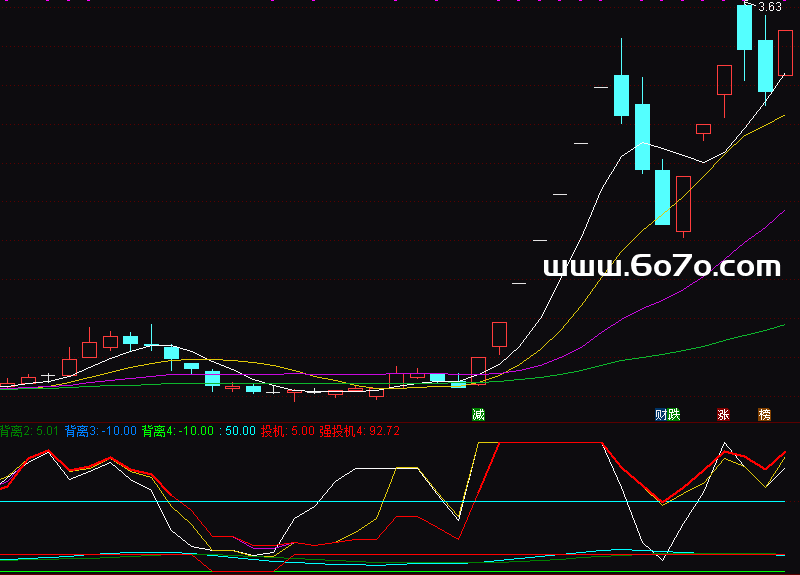Select the red 涨 signal marker
Screen dimensions: 800x575
coord(723,414)
